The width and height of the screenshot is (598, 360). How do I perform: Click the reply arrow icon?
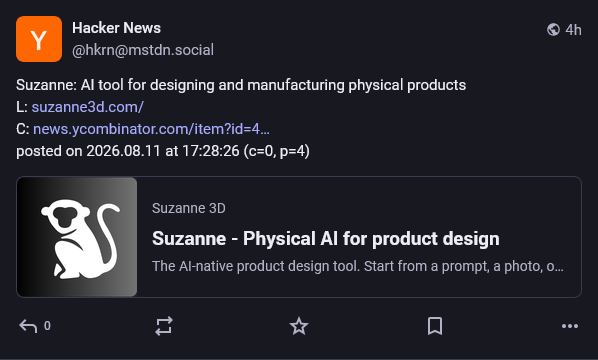[28, 326]
